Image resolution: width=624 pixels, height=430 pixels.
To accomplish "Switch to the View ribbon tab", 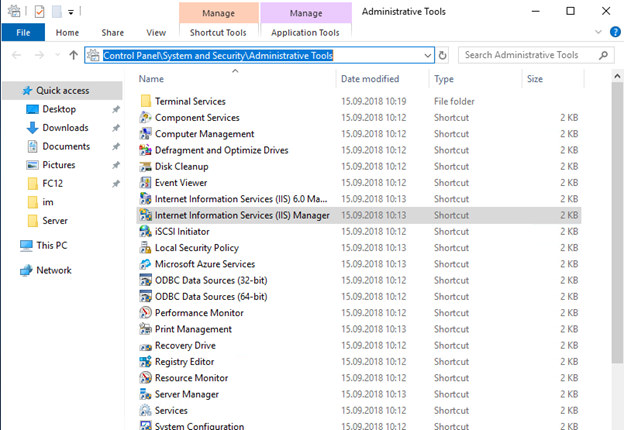I will coord(156,33).
